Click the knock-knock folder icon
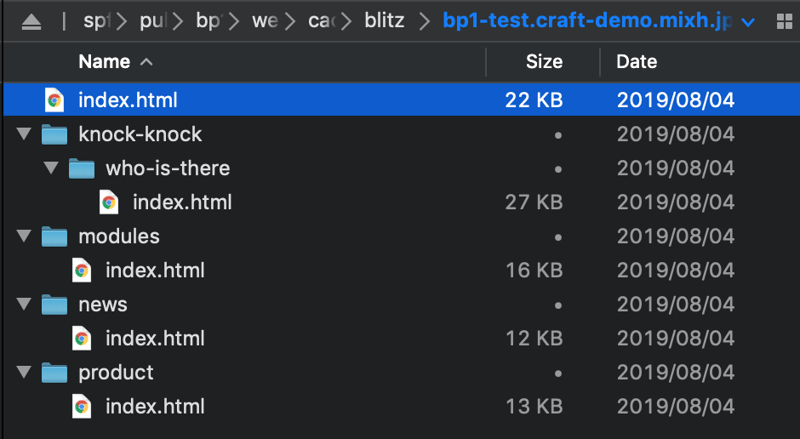 54,134
